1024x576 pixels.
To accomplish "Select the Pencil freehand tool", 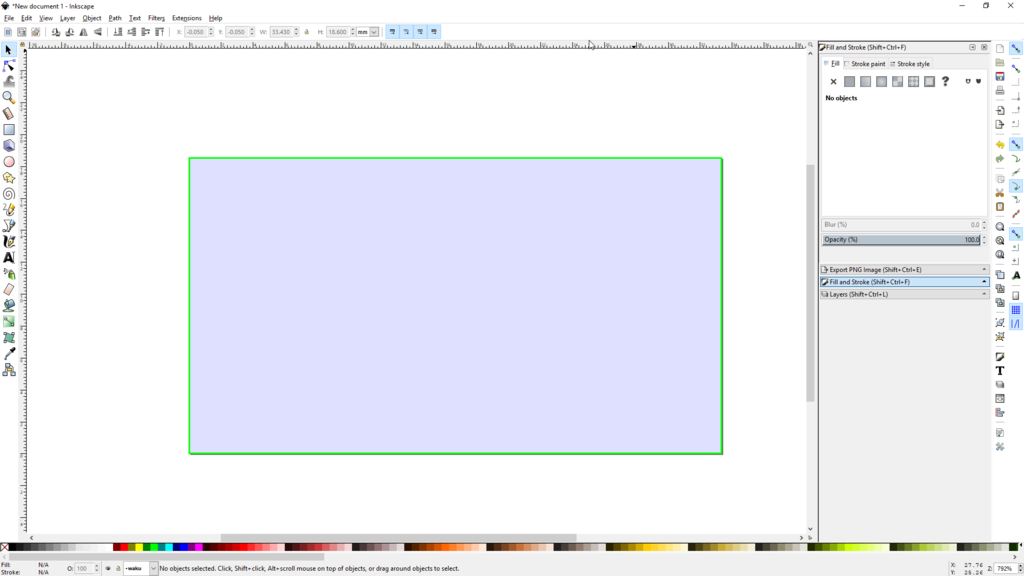I will pos(8,210).
